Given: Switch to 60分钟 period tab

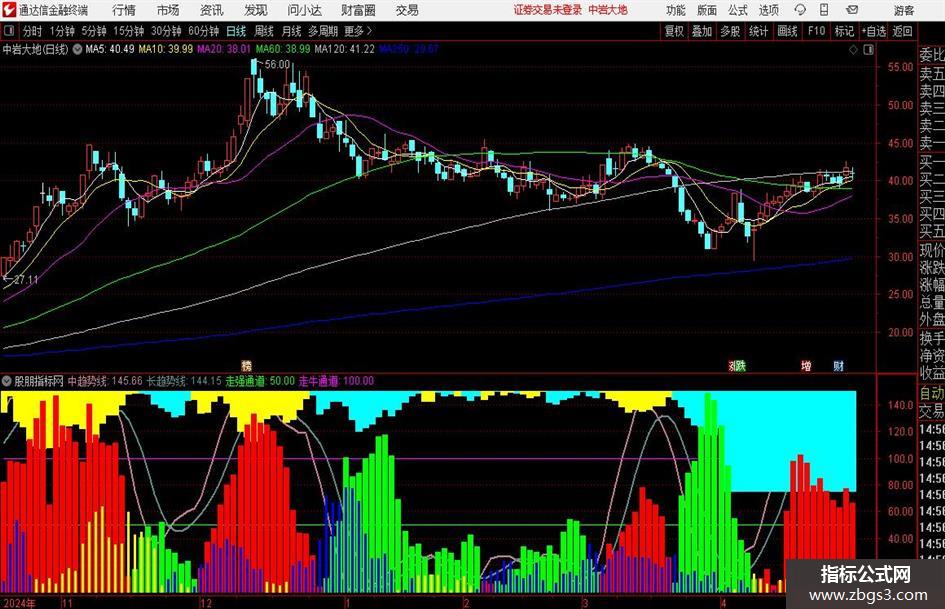Looking at the screenshot, I should point(203,31).
